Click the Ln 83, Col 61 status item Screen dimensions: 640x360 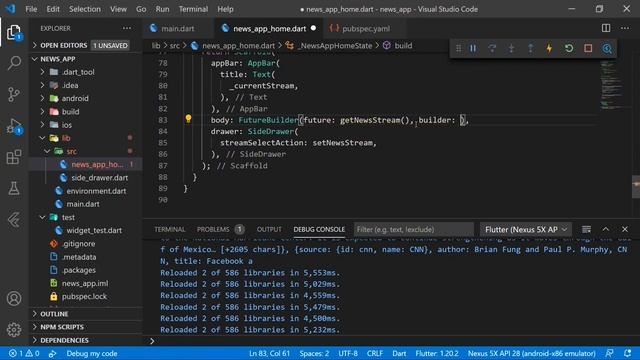click(269, 353)
